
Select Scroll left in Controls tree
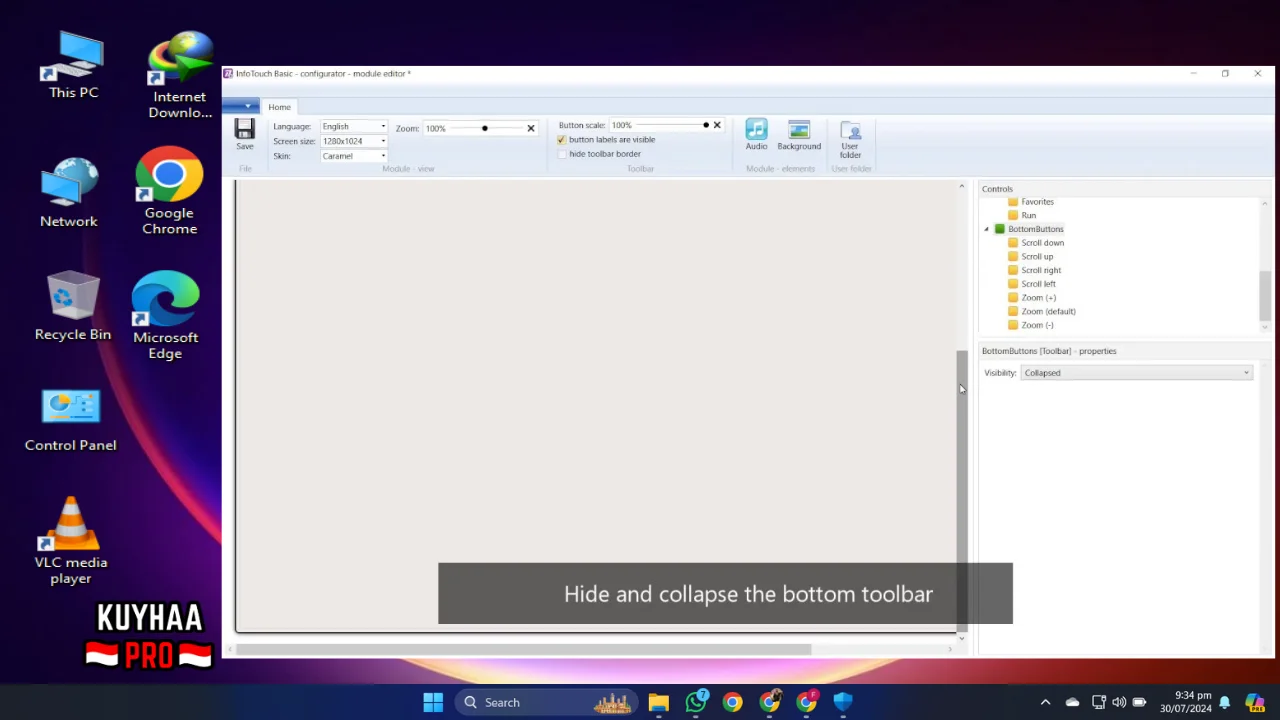click(x=1038, y=284)
